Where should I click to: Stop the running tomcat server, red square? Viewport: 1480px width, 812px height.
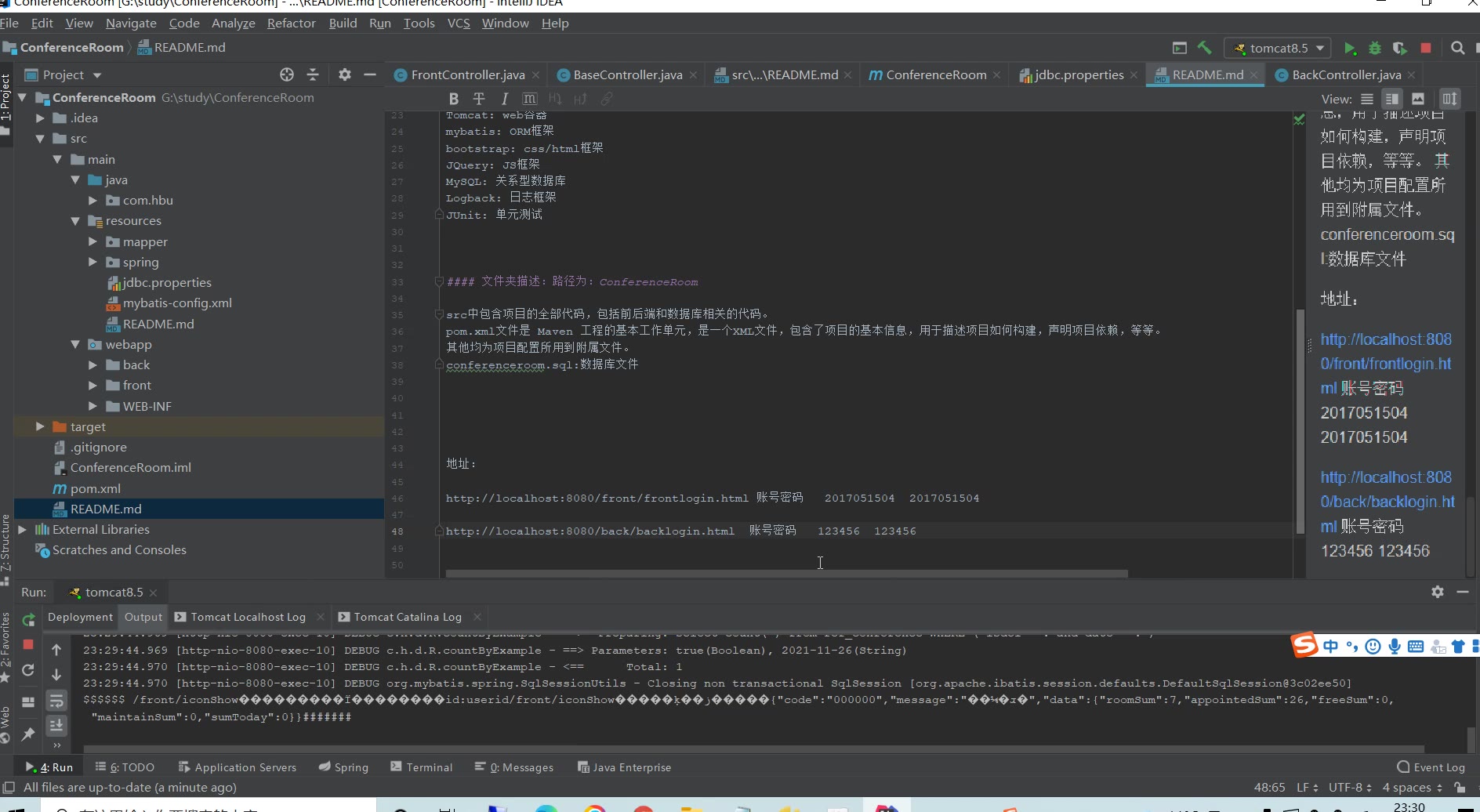1426,48
